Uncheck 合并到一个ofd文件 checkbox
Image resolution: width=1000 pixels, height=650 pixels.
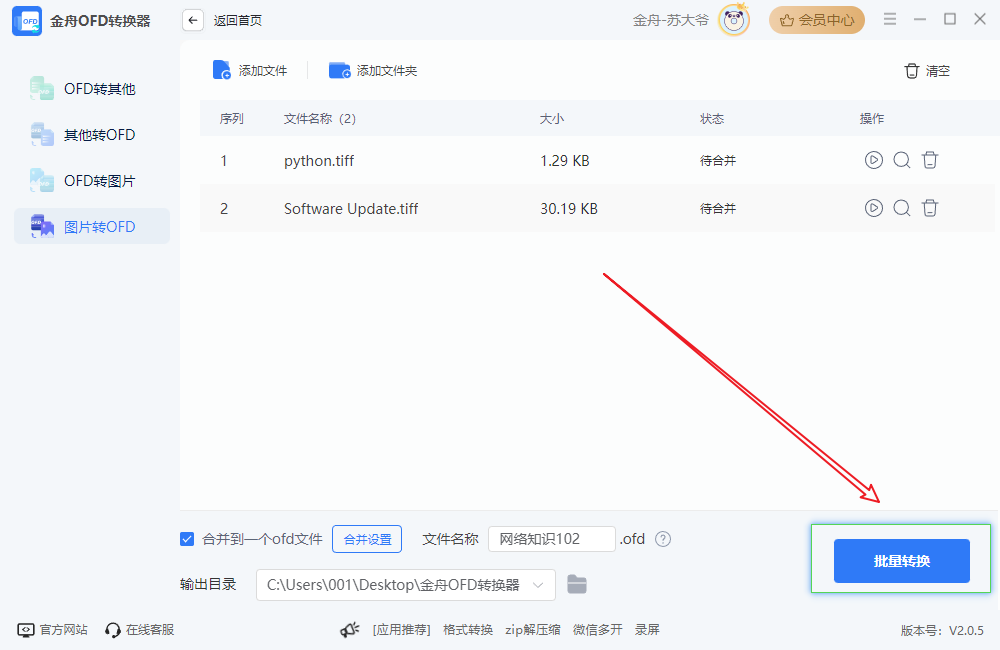tap(187, 539)
